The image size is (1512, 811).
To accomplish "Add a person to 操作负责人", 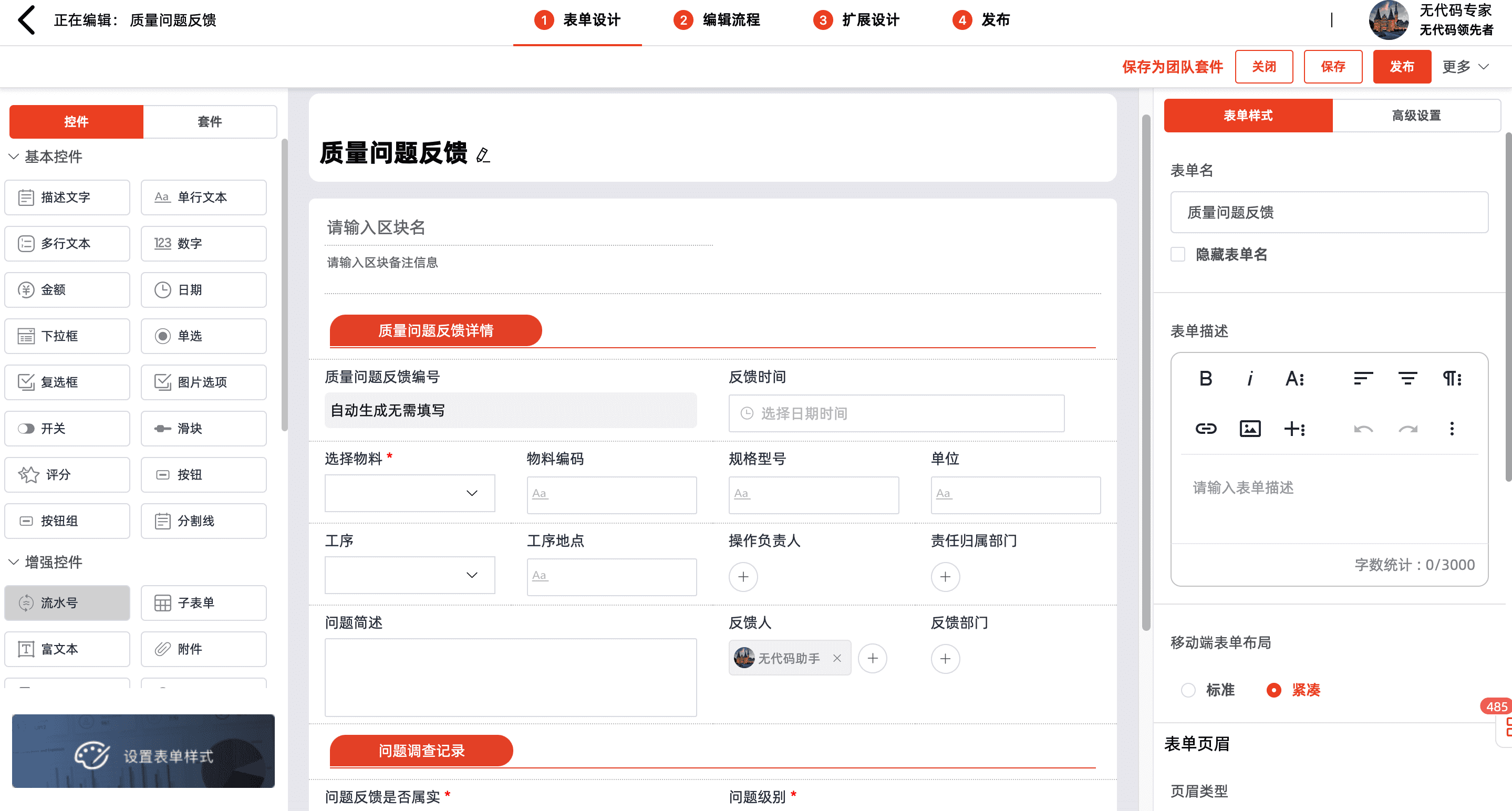I will coord(743,577).
